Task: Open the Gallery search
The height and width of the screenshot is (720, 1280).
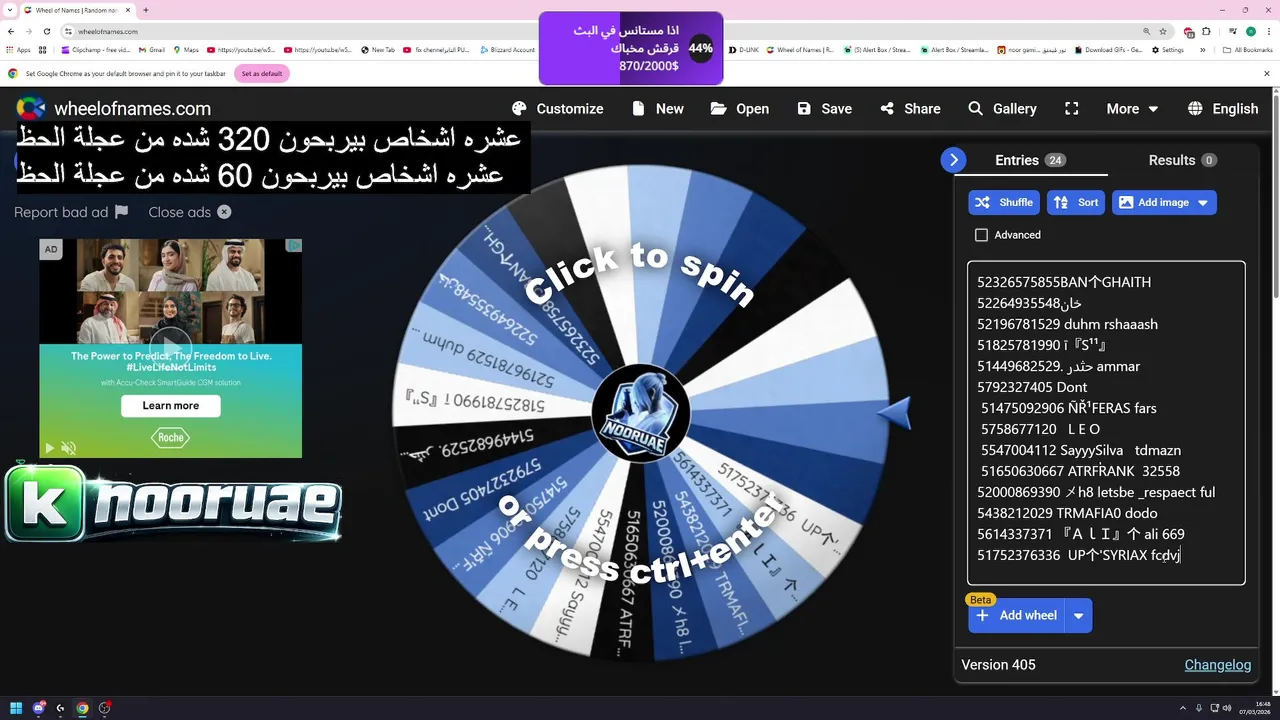Action: [x=1002, y=109]
